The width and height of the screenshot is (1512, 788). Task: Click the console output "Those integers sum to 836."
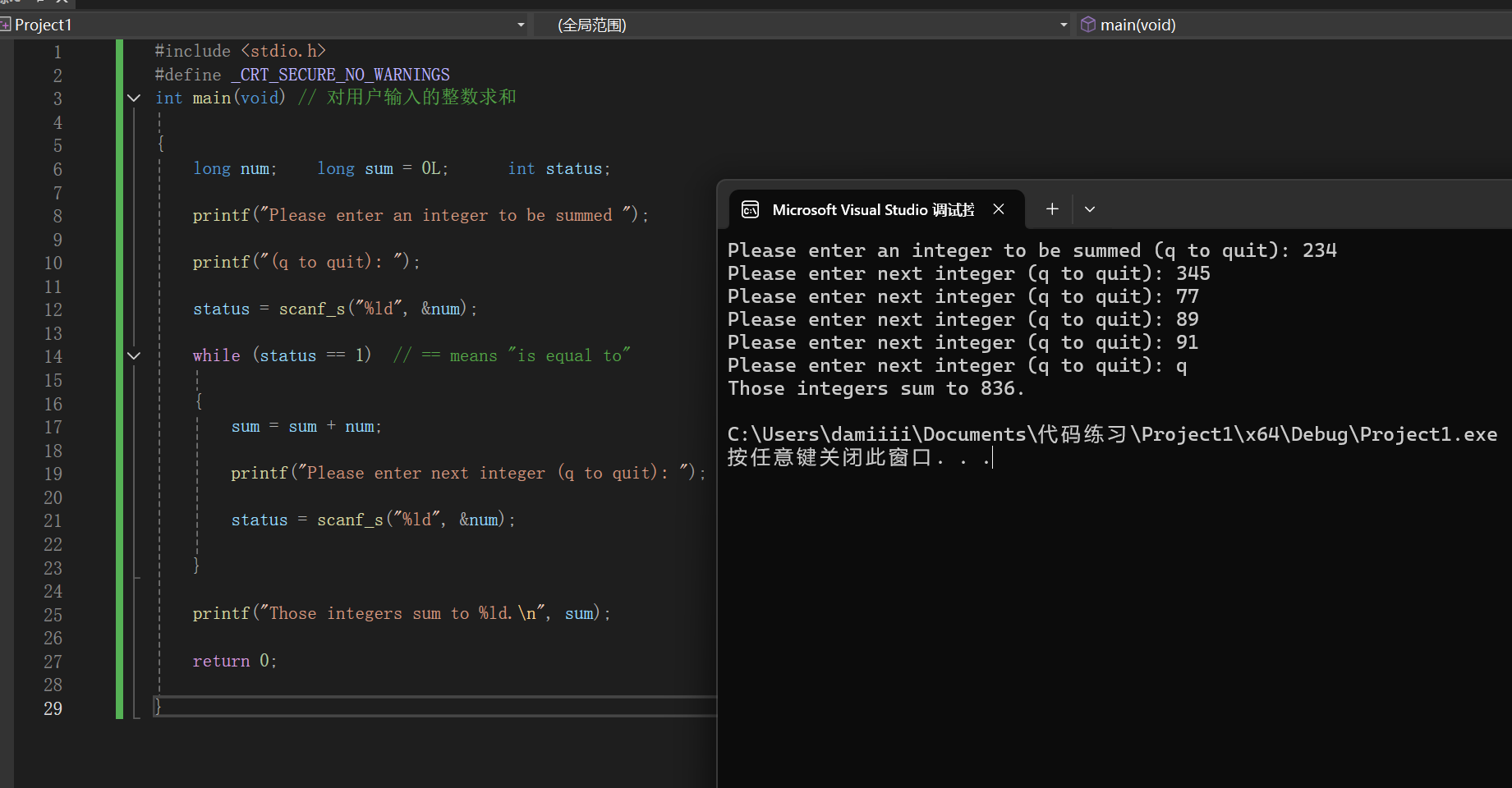coord(876,388)
